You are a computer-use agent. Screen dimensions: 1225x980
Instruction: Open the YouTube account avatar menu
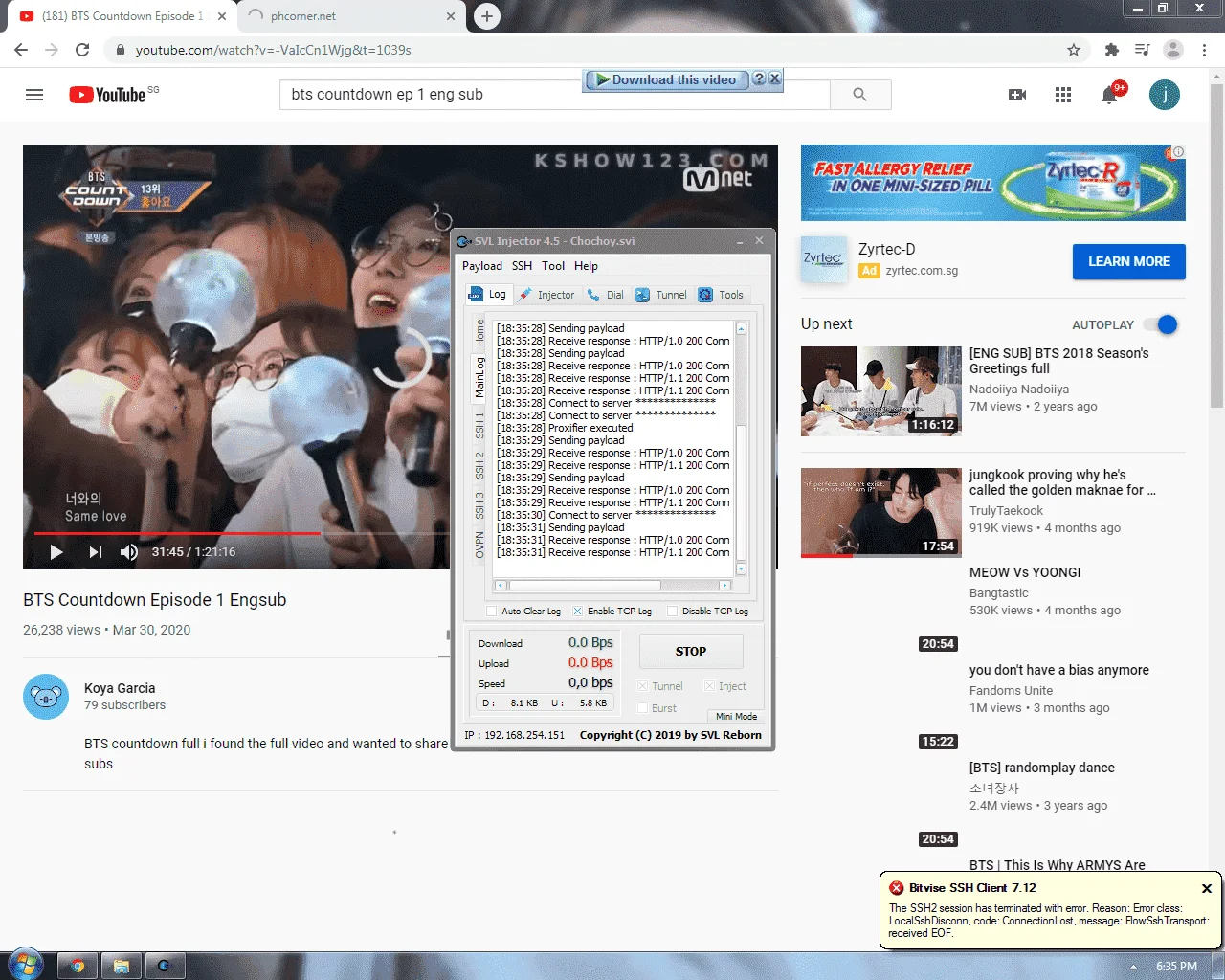click(1165, 95)
